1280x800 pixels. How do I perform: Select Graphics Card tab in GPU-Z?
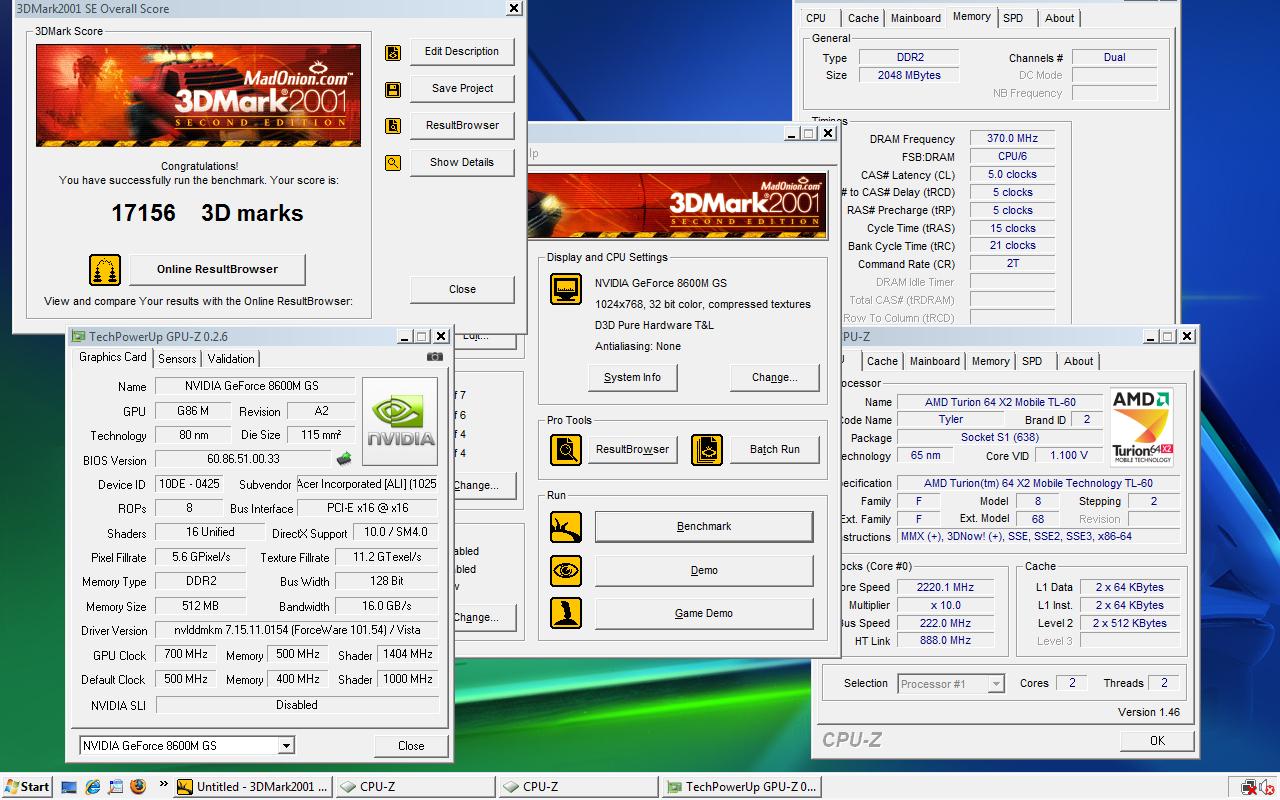click(x=113, y=358)
